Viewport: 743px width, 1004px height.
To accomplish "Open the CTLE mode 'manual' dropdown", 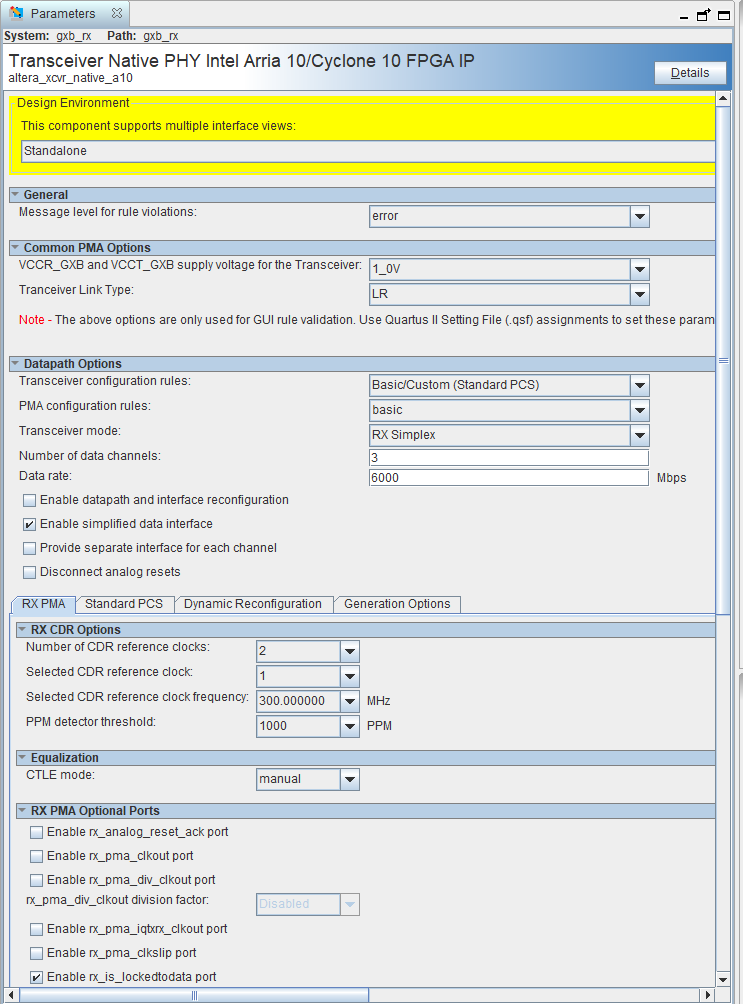I will tap(350, 779).
